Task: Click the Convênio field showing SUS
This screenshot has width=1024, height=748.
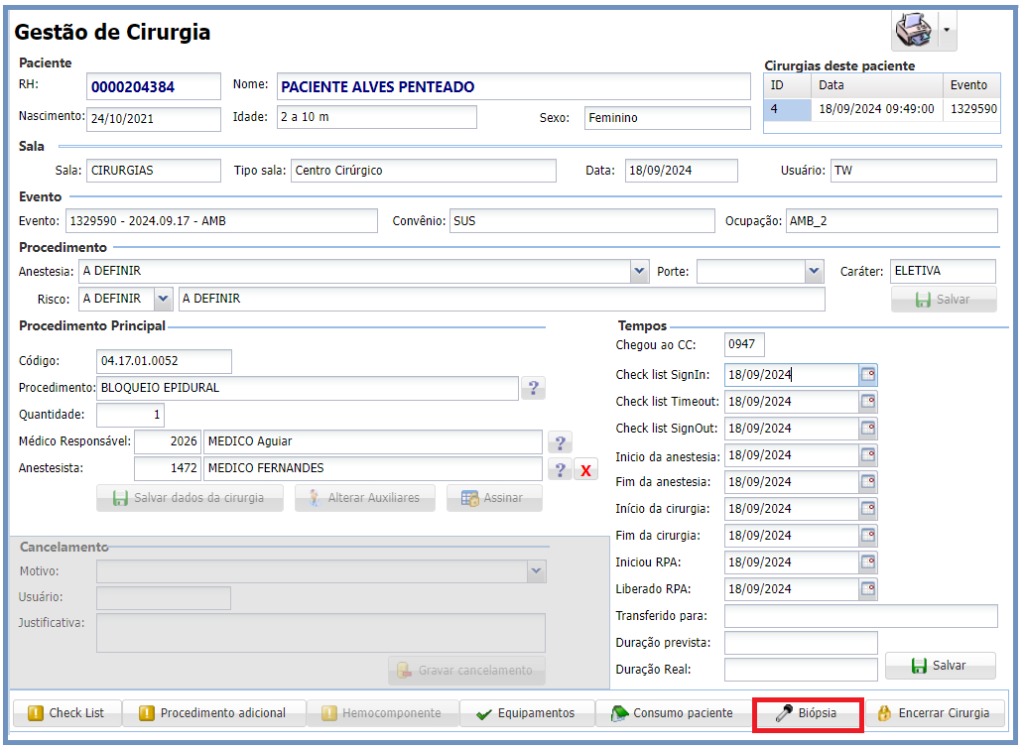Action: point(582,221)
